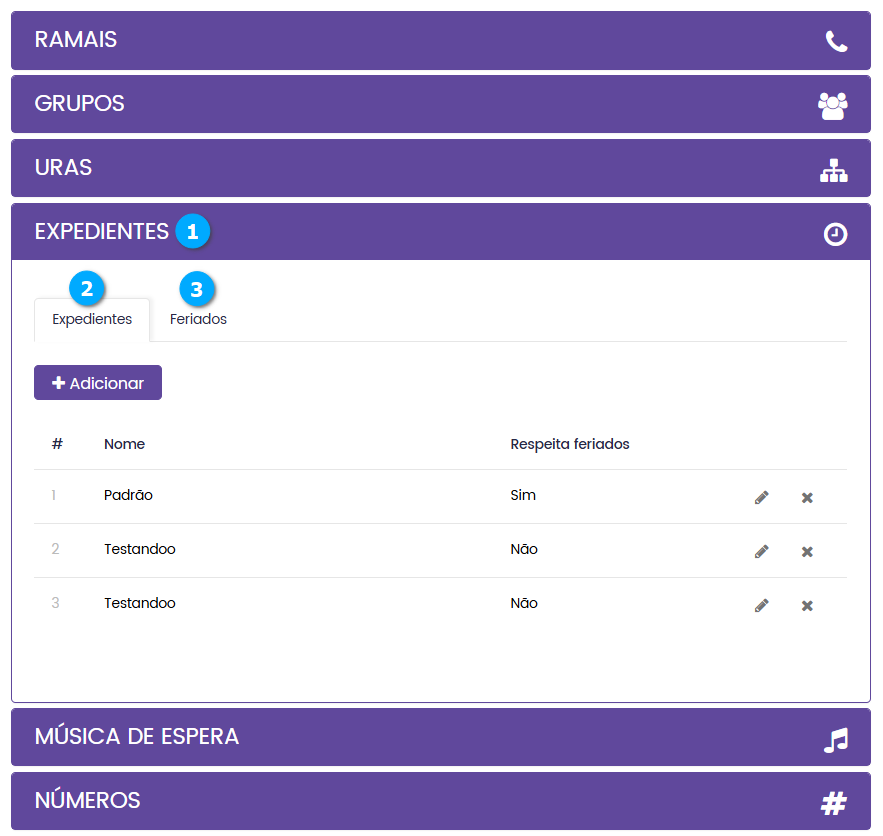The width and height of the screenshot is (883, 836).
Task: Edit the second row Testandoo entry
Action: point(762,551)
